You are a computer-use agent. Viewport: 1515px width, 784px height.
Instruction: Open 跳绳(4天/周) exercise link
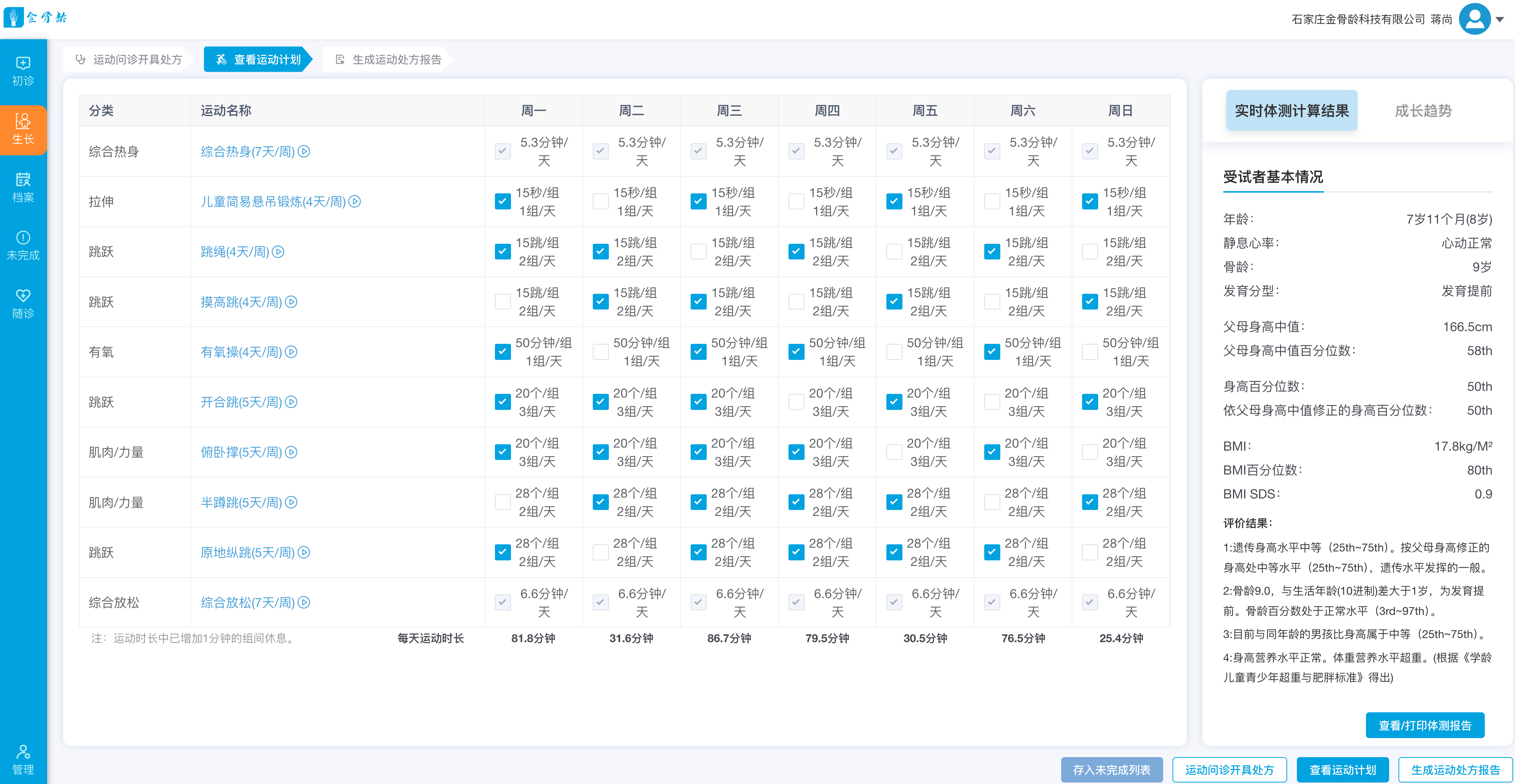click(235, 252)
